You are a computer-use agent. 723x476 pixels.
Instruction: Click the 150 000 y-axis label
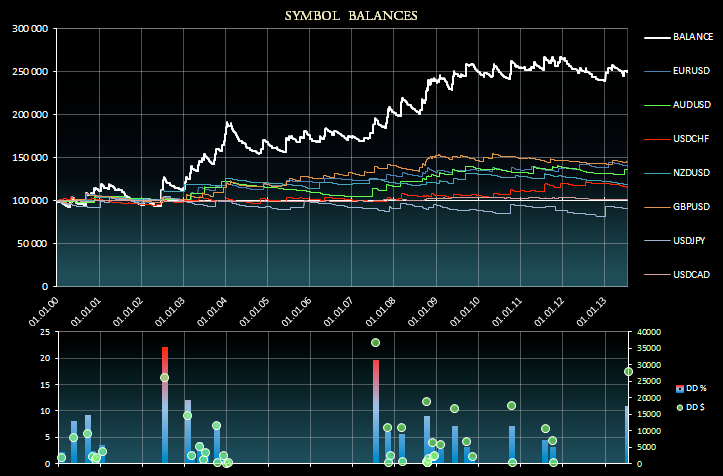pyautogui.click(x=30, y=158)
